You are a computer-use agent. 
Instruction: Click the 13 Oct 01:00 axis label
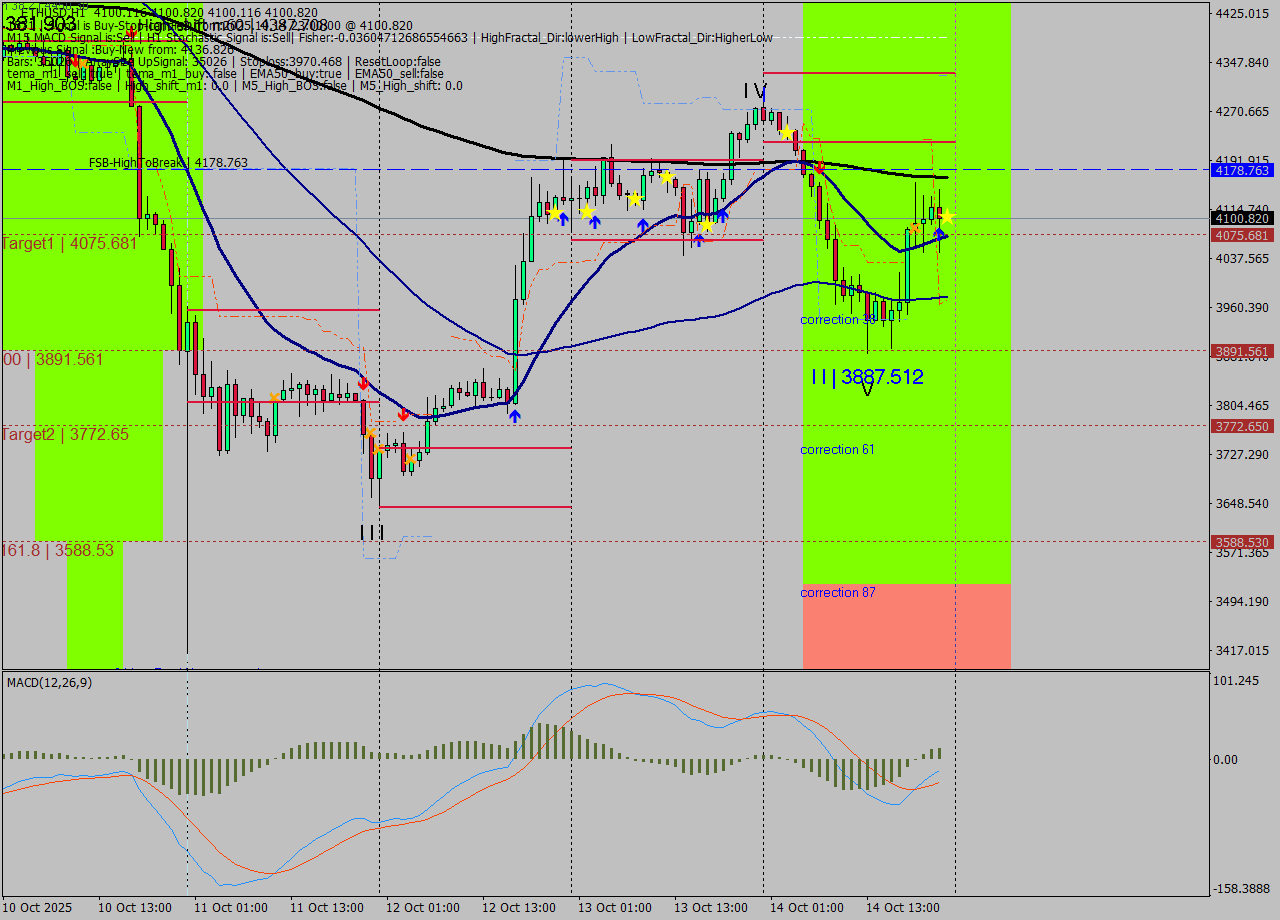tap(613, 908)
